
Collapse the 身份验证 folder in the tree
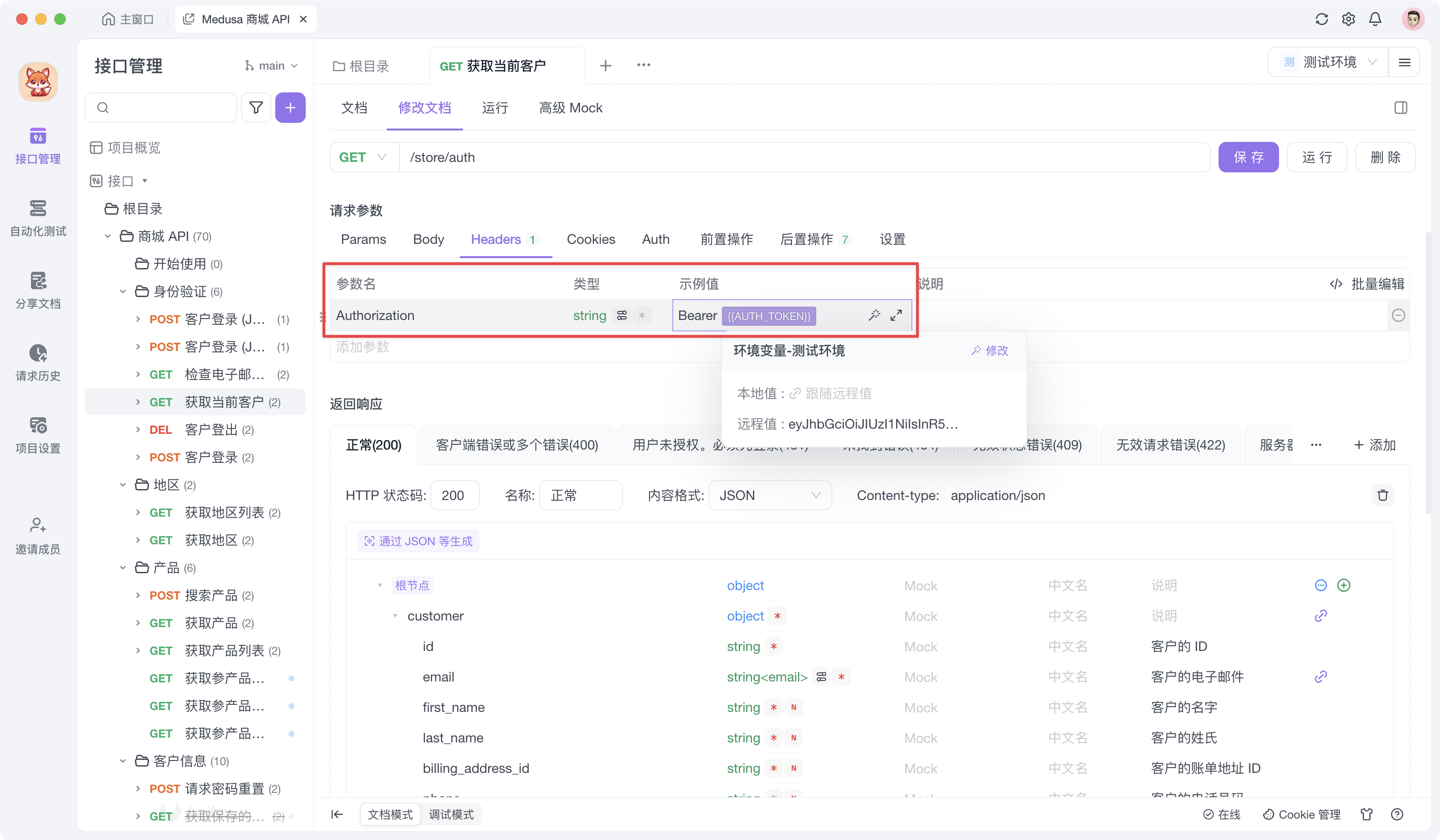tap(122, 291)
